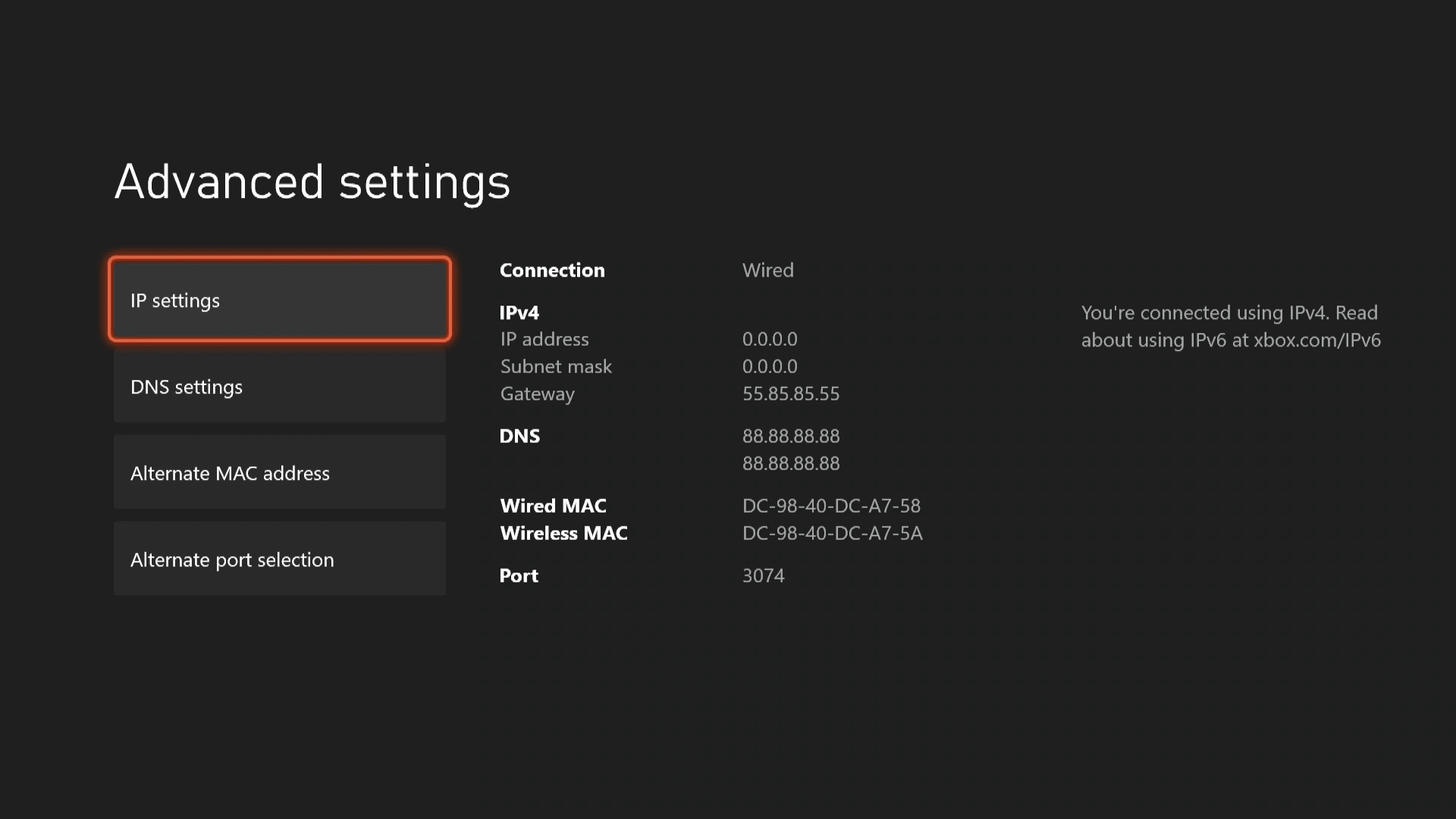Open the IP settings option
Viewport: 1456px width, 819px height.
[x=279, y=300]
